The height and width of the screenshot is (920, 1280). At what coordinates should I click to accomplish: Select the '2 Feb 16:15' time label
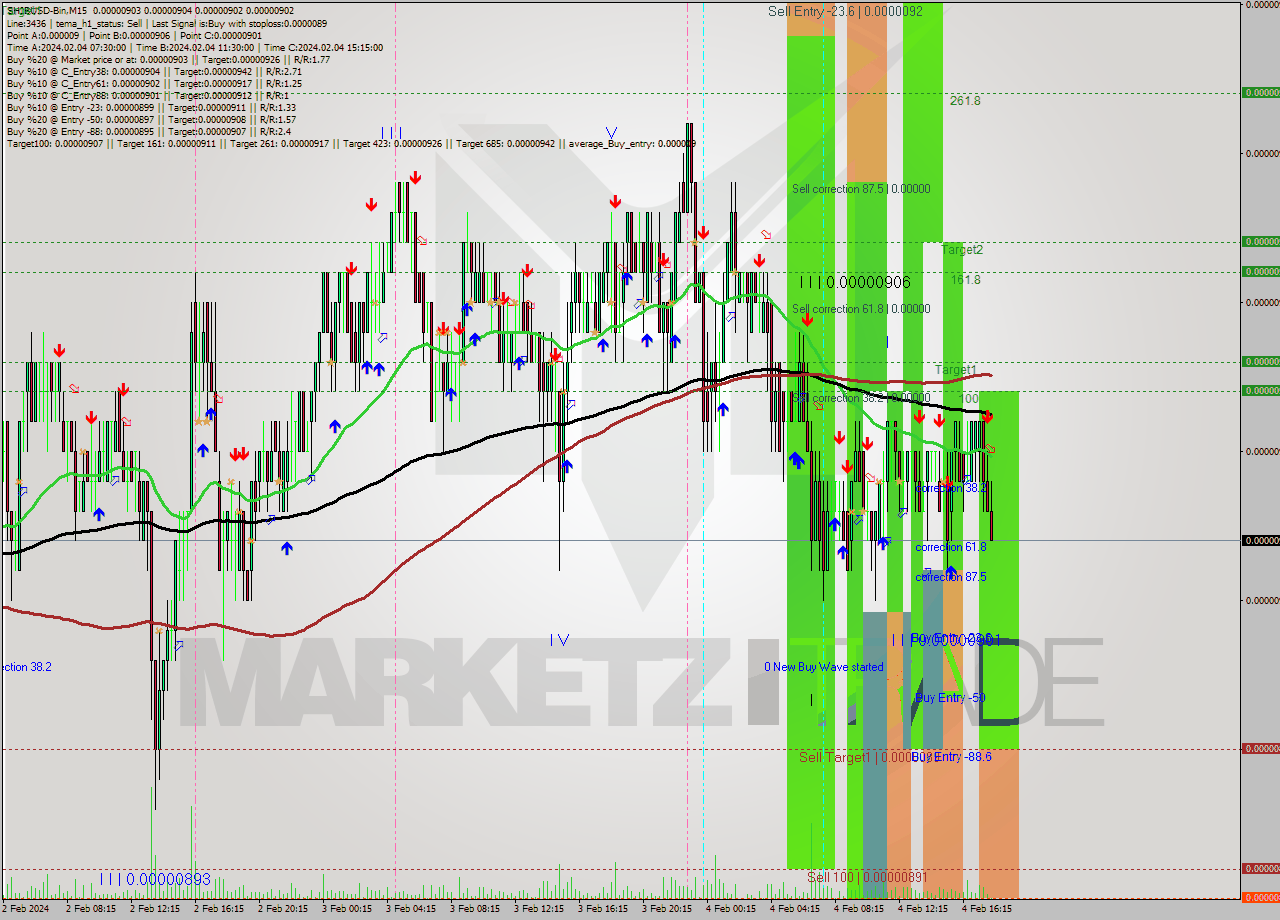[219, 909]
